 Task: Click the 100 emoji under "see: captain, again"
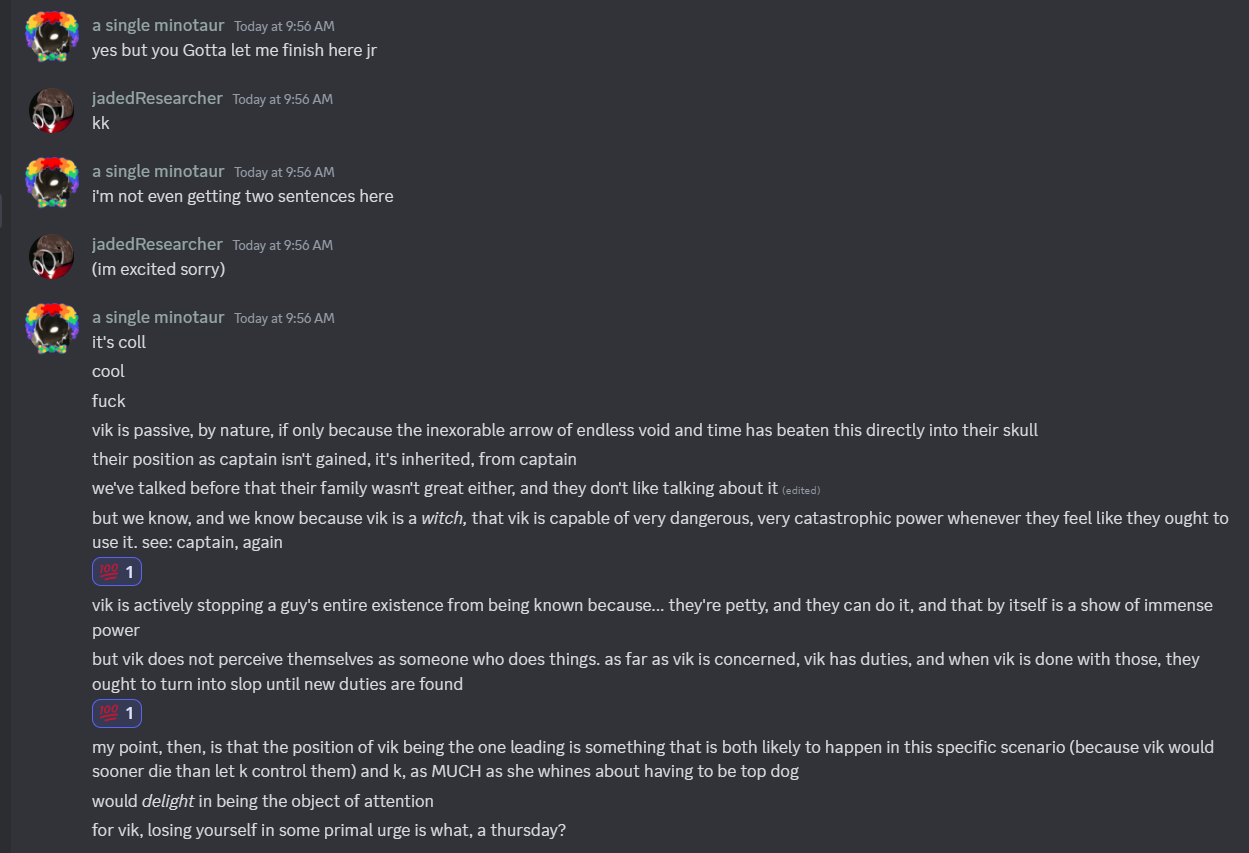(107, 572)
